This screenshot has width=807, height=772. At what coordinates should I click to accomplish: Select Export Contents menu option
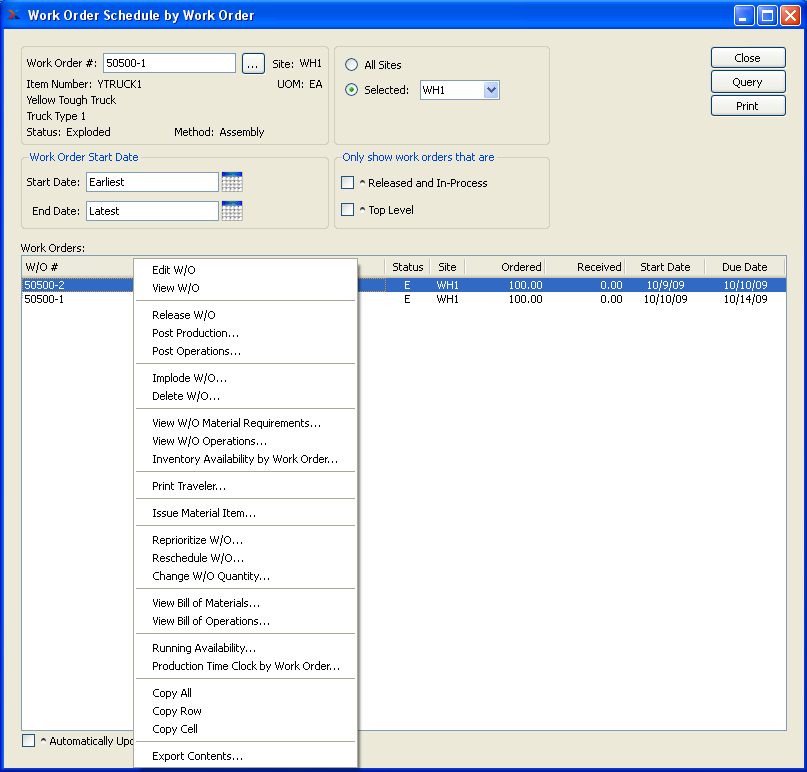[197, 756]
